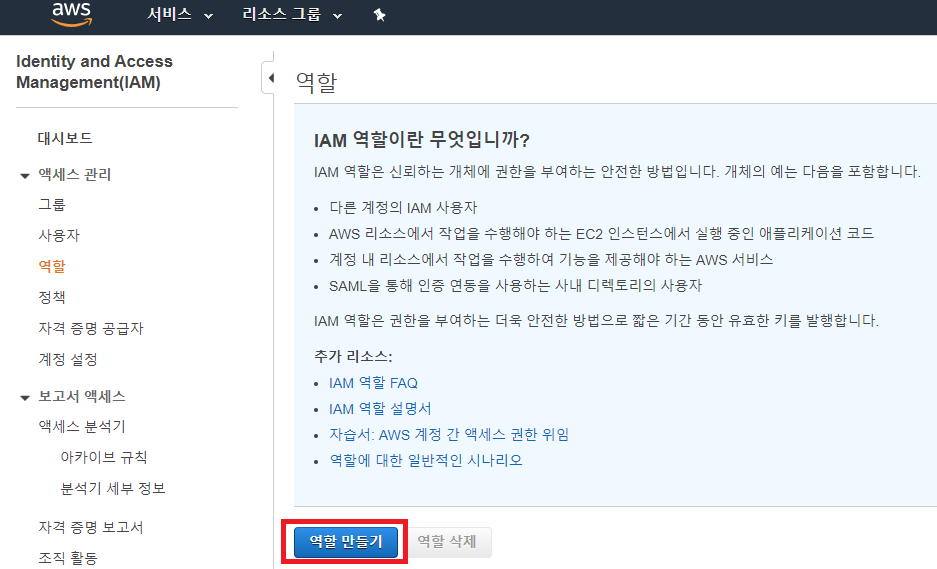937x569 pixels.
Task: Open the IAM 역할 FAQ link
Action: coord(373,383)
